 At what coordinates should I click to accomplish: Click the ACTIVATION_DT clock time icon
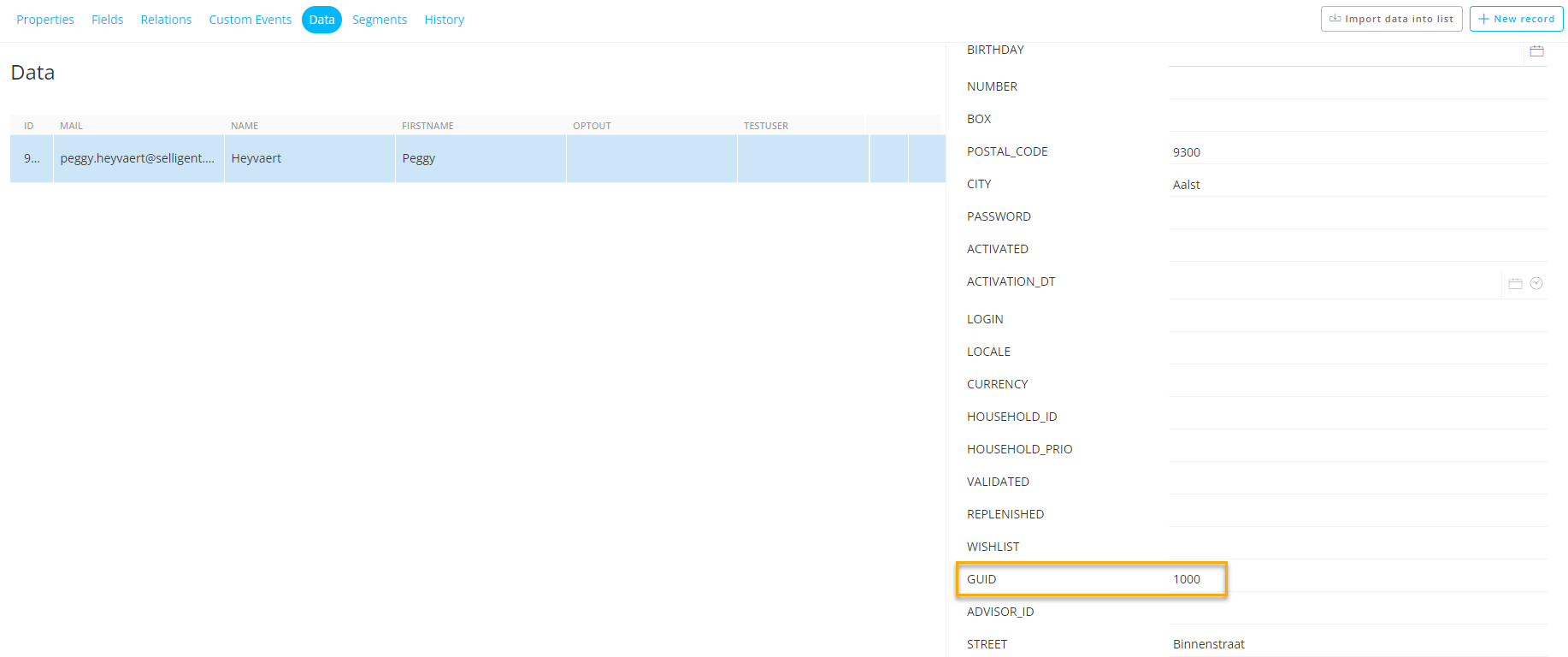coord(1536,283)
